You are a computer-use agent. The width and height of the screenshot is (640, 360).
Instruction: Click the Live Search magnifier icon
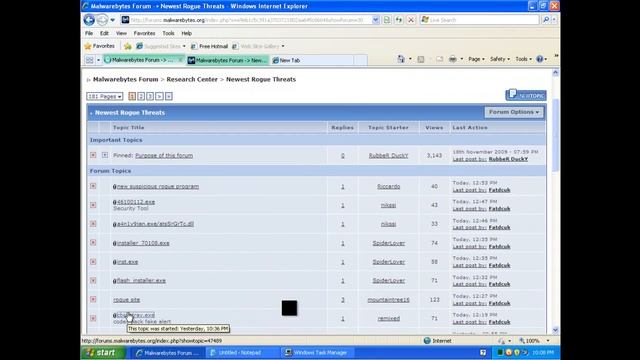546,20
